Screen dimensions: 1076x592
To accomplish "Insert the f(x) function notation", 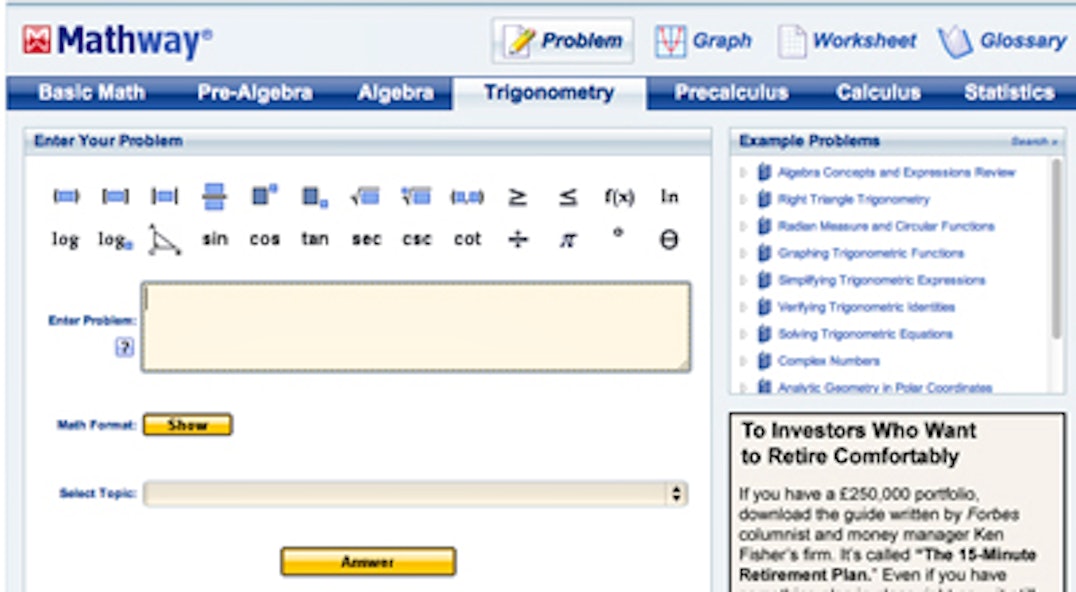I will point(619,198).
